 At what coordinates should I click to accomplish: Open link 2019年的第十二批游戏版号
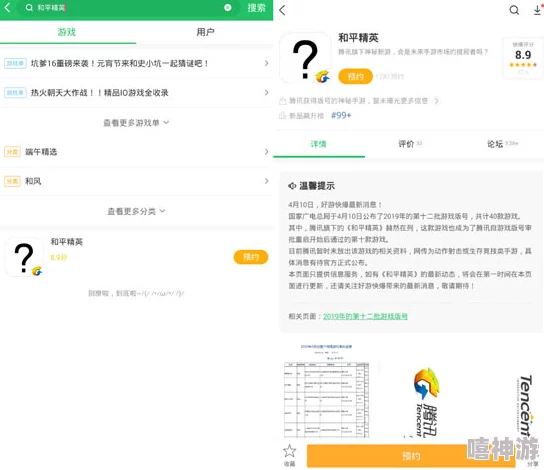[365, 316]
